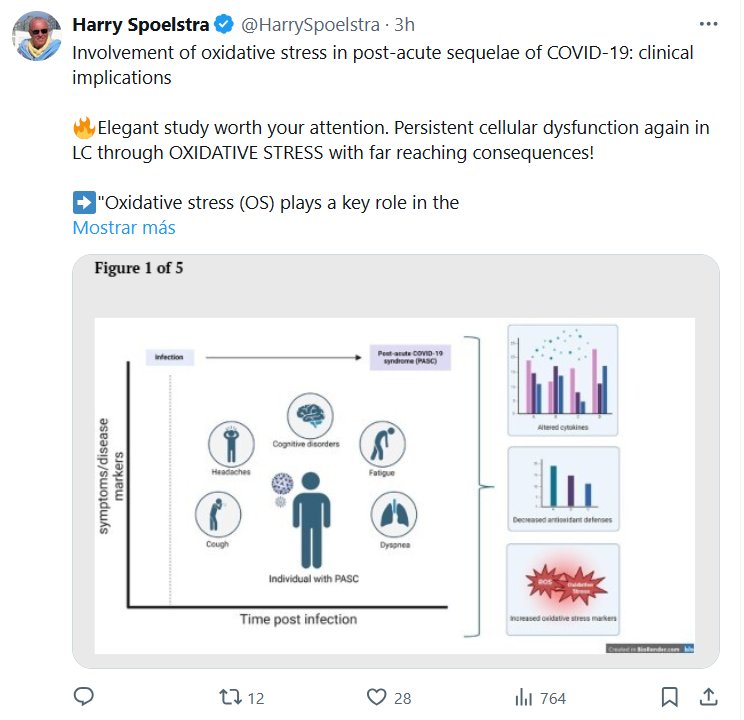The image size is (744, 720).
Task: Click the Cognitive disorders brain icon
Action: point(309,415)
